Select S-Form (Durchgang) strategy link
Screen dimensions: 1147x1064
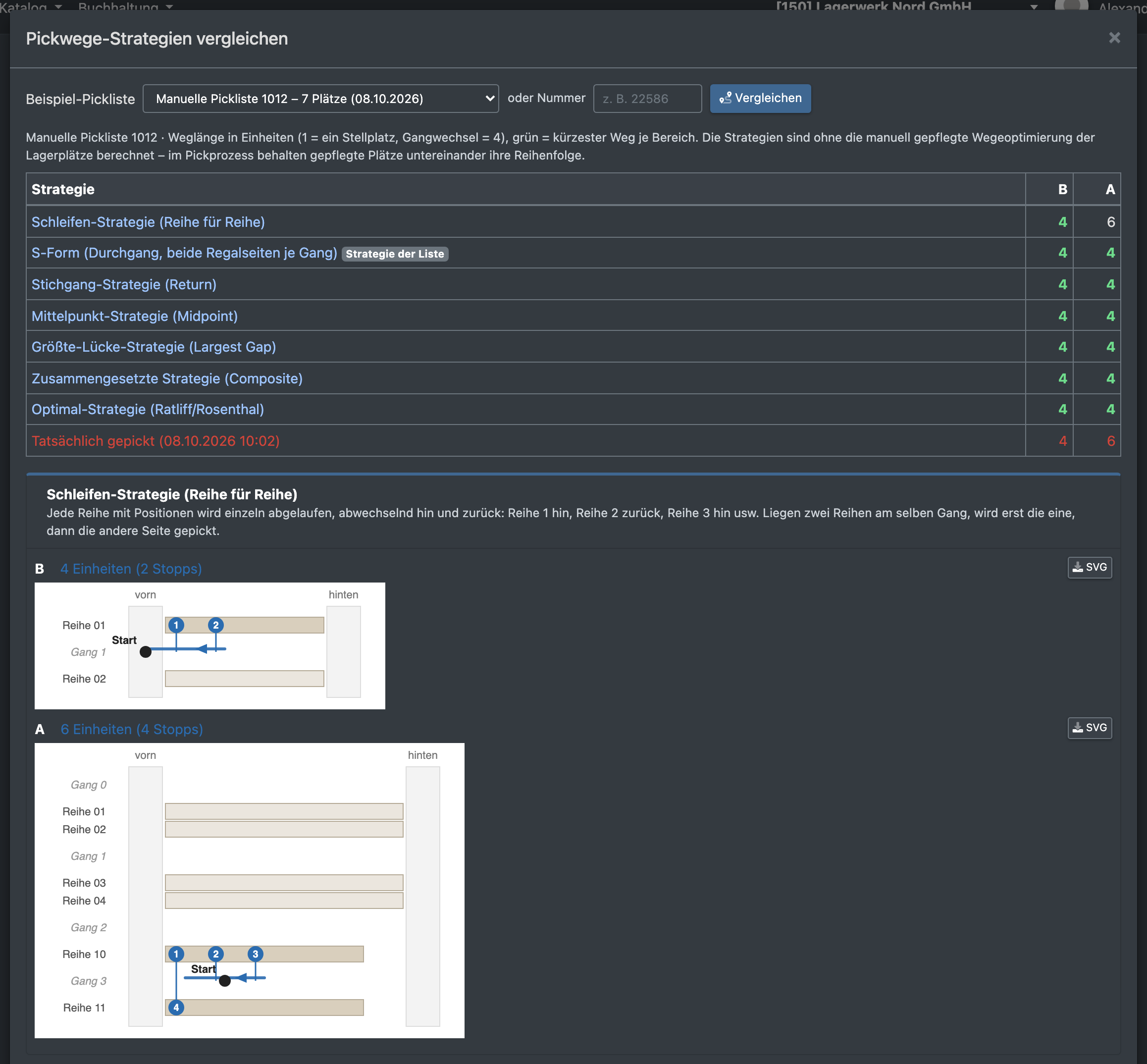184,253
